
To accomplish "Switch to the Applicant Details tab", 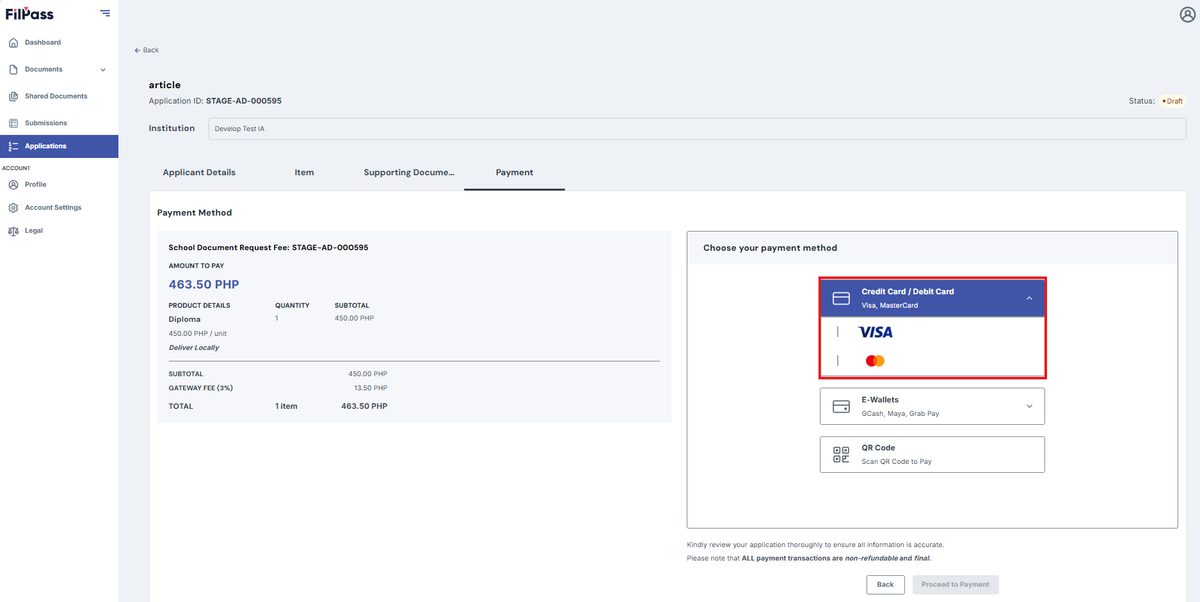I will [x=199, y=173].
